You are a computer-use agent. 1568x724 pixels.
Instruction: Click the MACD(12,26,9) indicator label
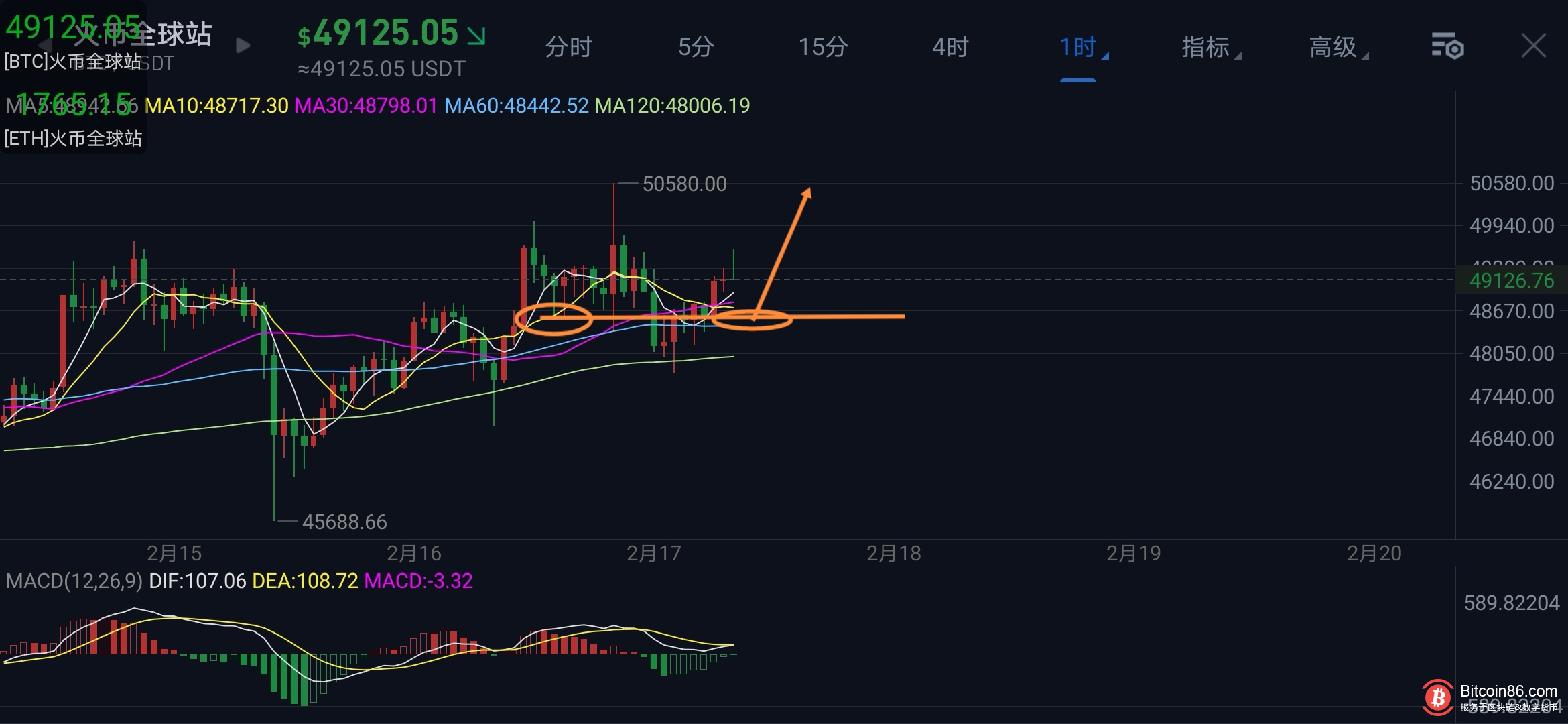pos(74,581)
